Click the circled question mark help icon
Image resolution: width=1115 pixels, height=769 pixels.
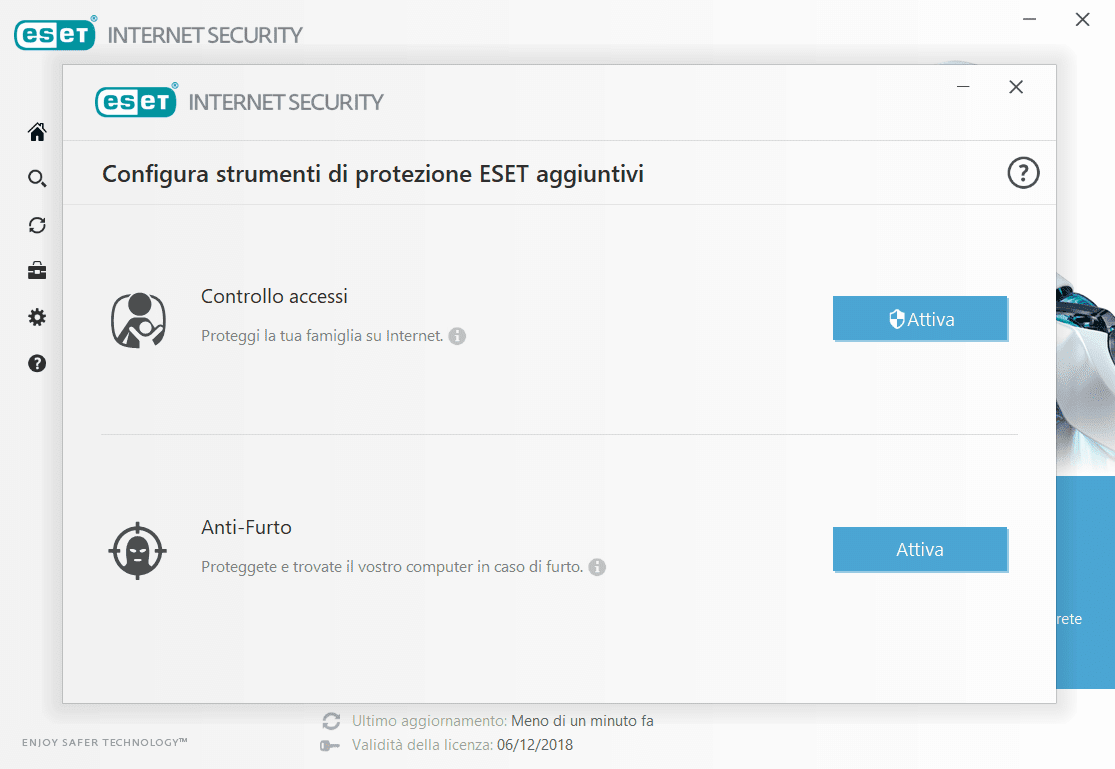1023,174
